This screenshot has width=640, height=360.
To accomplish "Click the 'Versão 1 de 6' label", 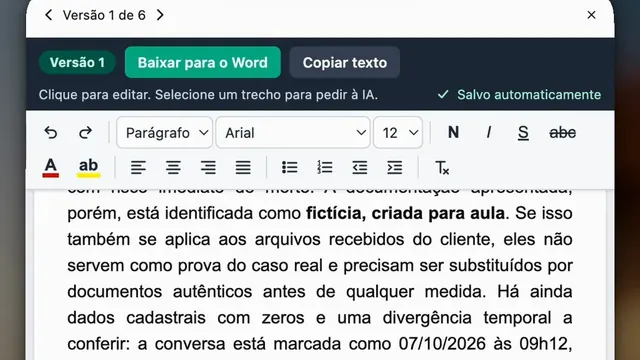I will [x=104, y=16].
